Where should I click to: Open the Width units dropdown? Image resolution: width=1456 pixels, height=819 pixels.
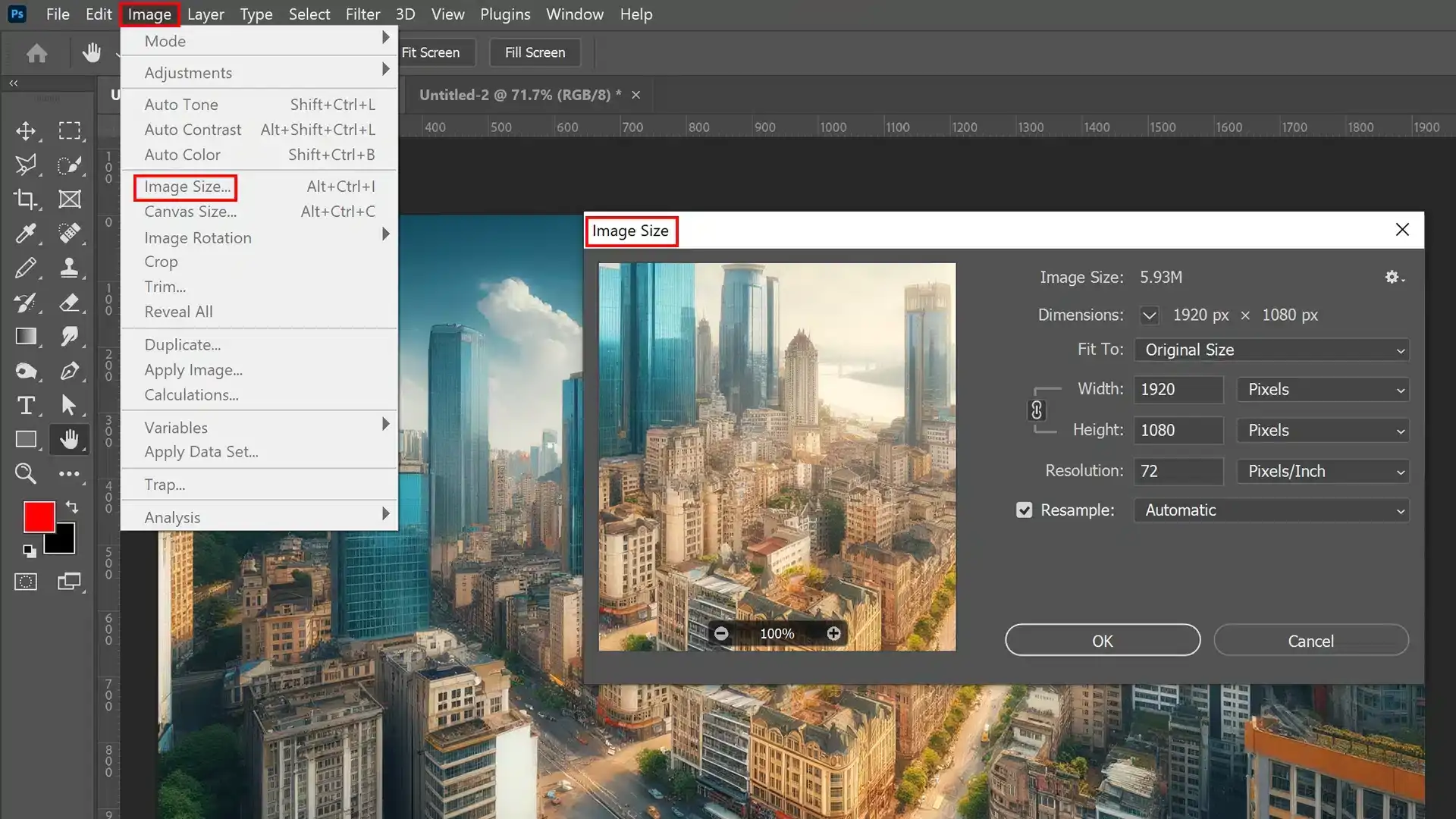coord(1323,390)
